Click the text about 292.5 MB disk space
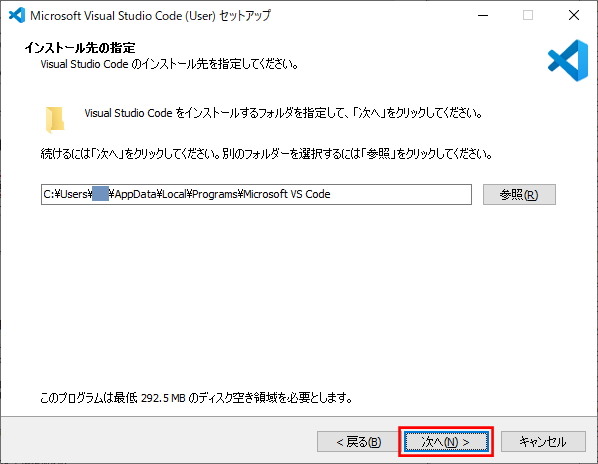 pyautogui.click(x=196, y=398)
